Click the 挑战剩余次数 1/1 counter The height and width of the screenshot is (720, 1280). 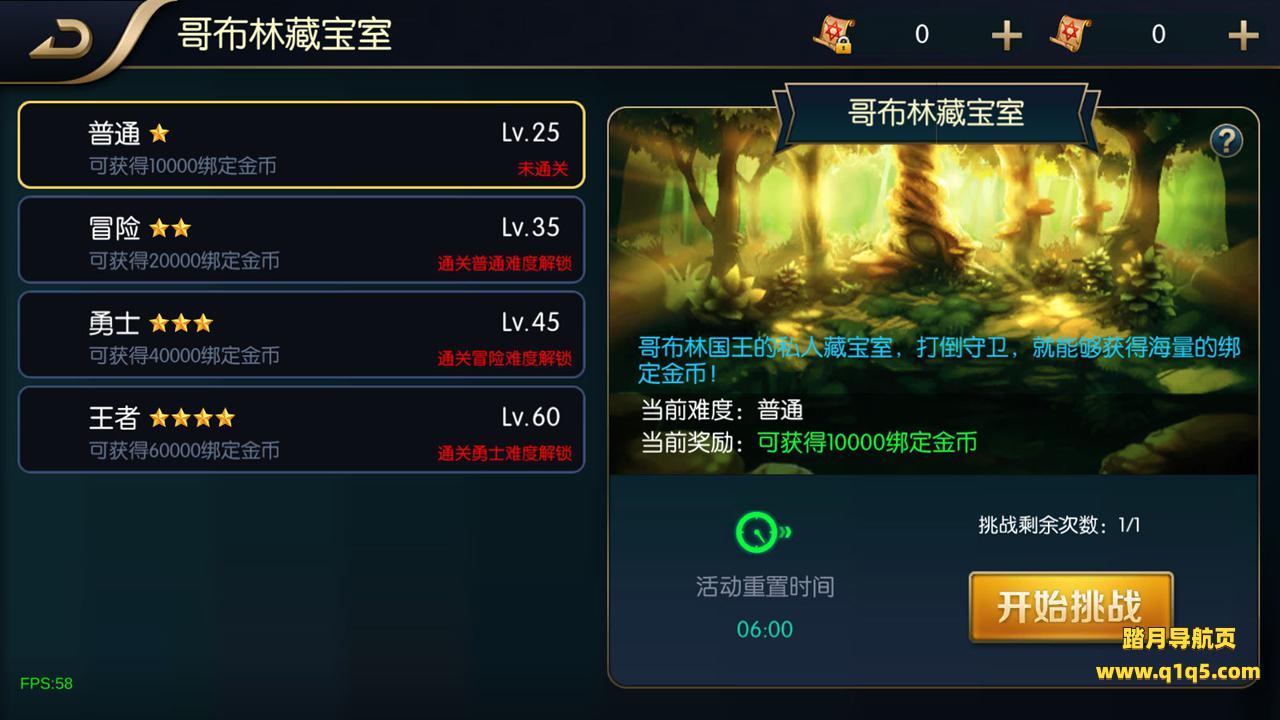(x=1059, y=525)
